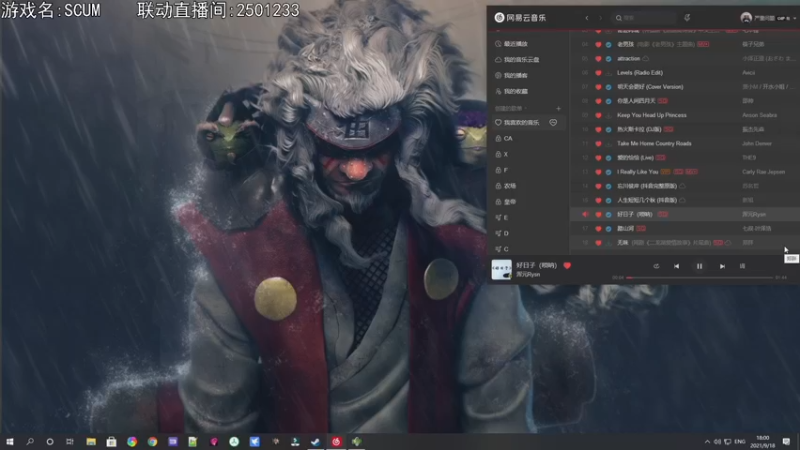The width and height of the screenshot is (800, 450).
Task: Add new playlist with plus icon
Action: tap(558, 108)
